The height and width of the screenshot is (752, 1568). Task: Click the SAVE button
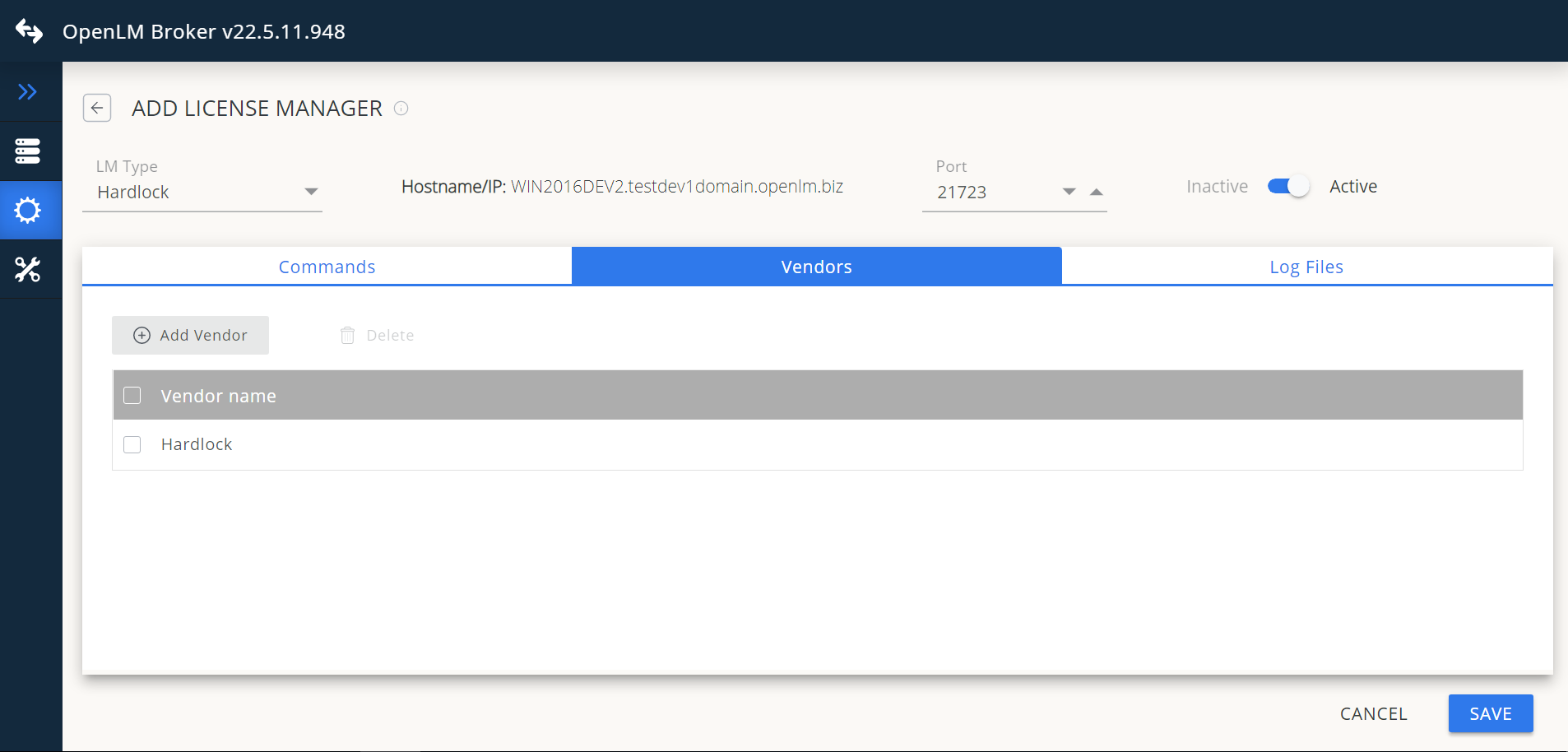(x=1489, y=713)
